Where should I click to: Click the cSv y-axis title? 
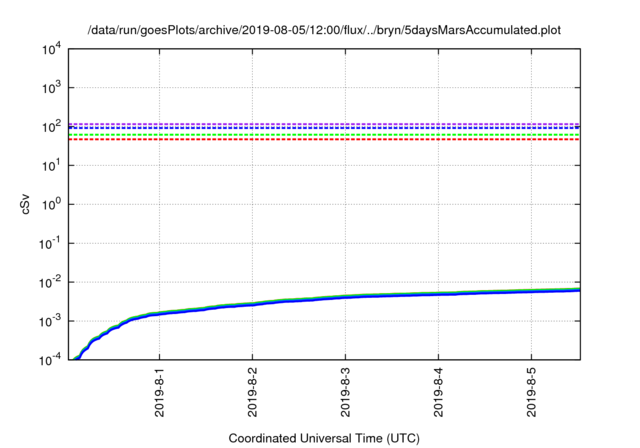(26, 204)
